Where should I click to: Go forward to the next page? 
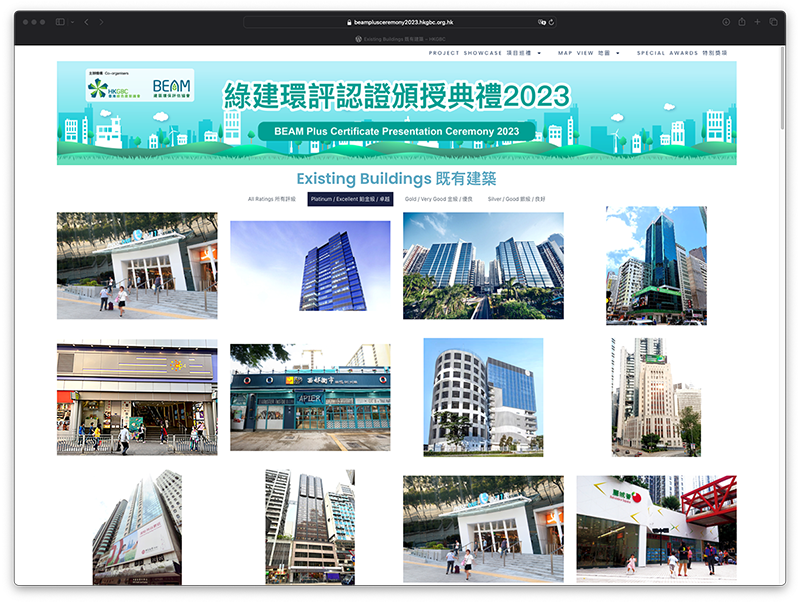(102, 22)
